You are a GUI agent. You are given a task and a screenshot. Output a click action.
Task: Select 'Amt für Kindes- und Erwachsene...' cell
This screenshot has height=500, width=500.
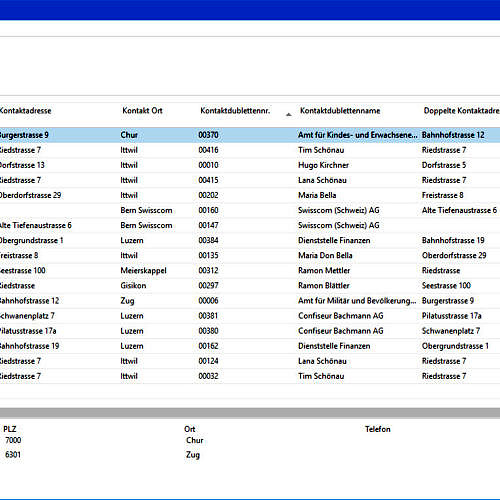click(357, 135)
